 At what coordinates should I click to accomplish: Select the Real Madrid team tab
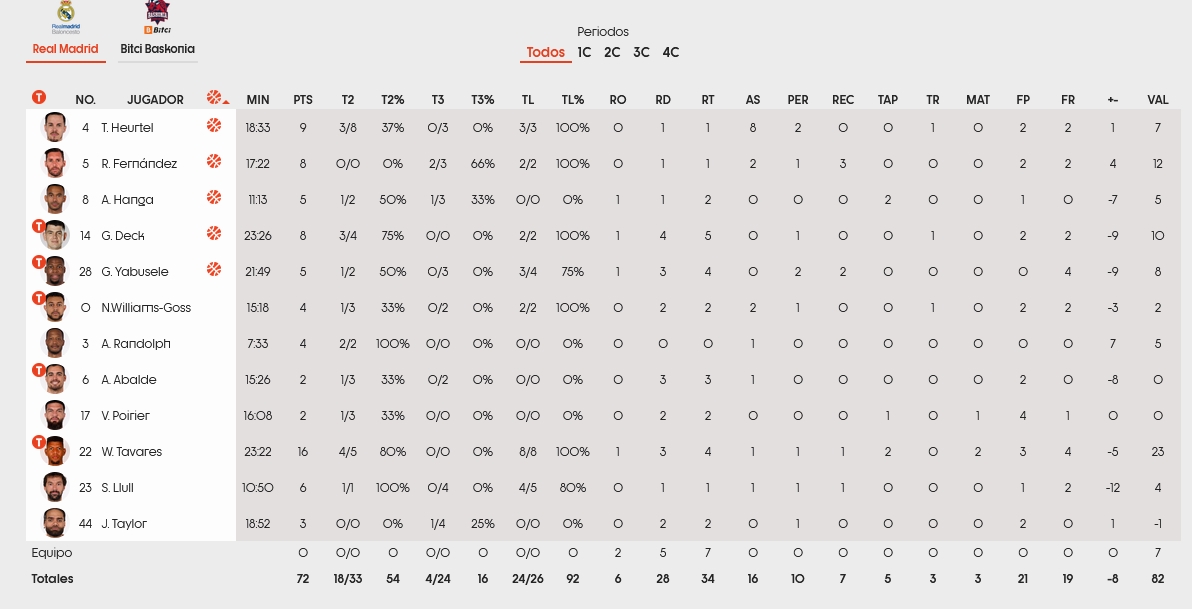[x=65, y=49]
